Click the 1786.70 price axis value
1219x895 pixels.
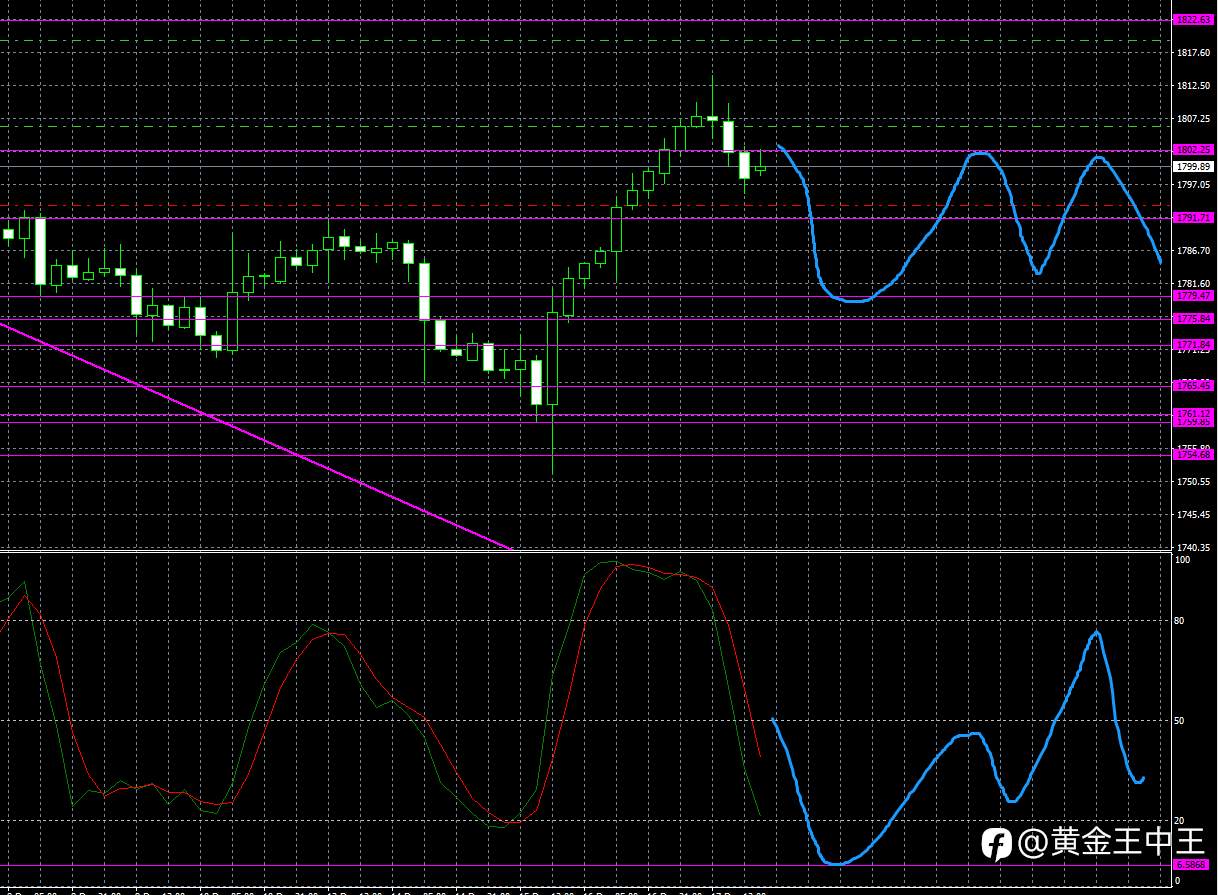click(1195, 251)
